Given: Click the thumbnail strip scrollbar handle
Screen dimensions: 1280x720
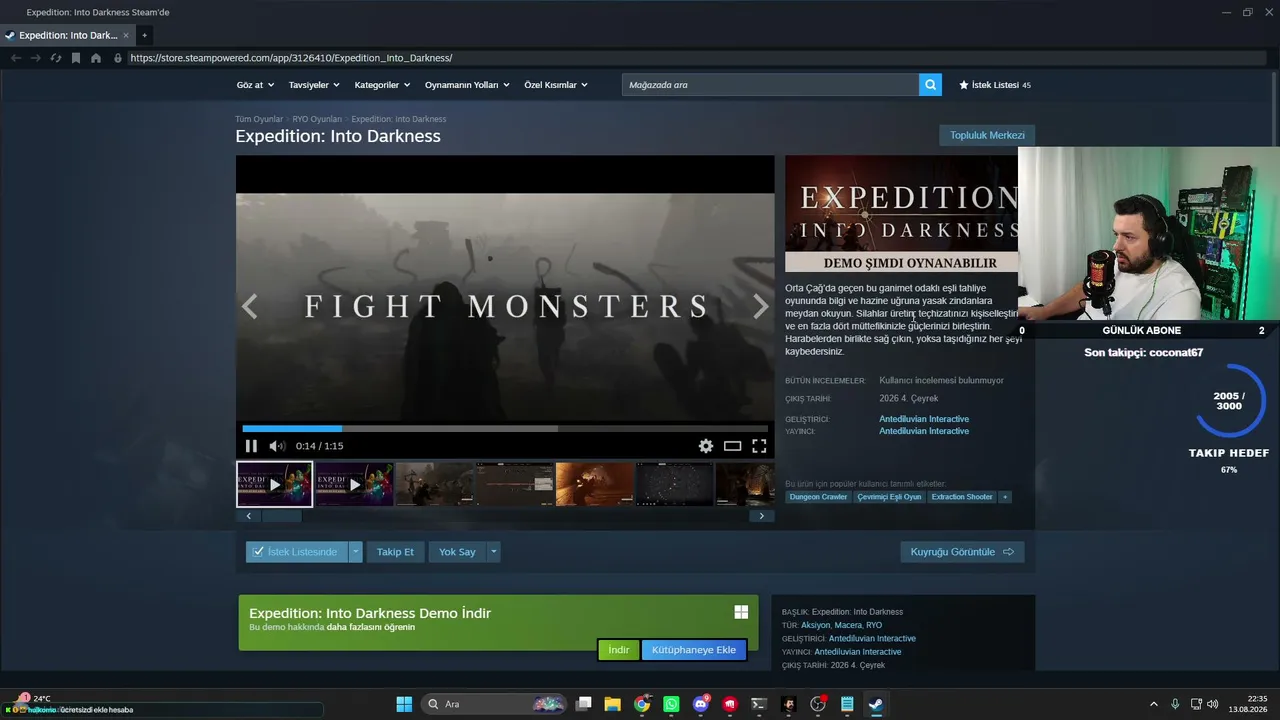Looking at the screenshot, I should (282, 516).
